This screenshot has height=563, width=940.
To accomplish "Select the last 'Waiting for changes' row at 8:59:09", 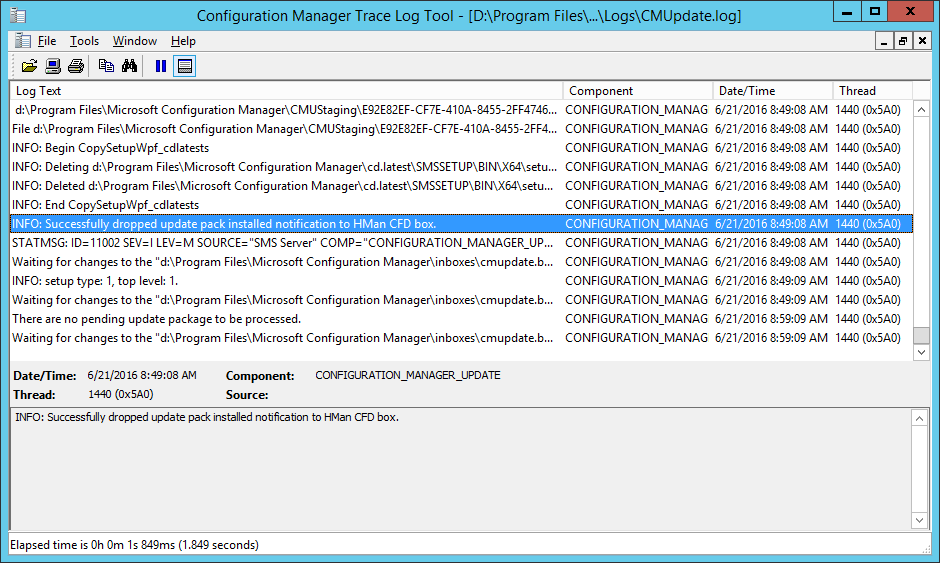I will [462, 338].
